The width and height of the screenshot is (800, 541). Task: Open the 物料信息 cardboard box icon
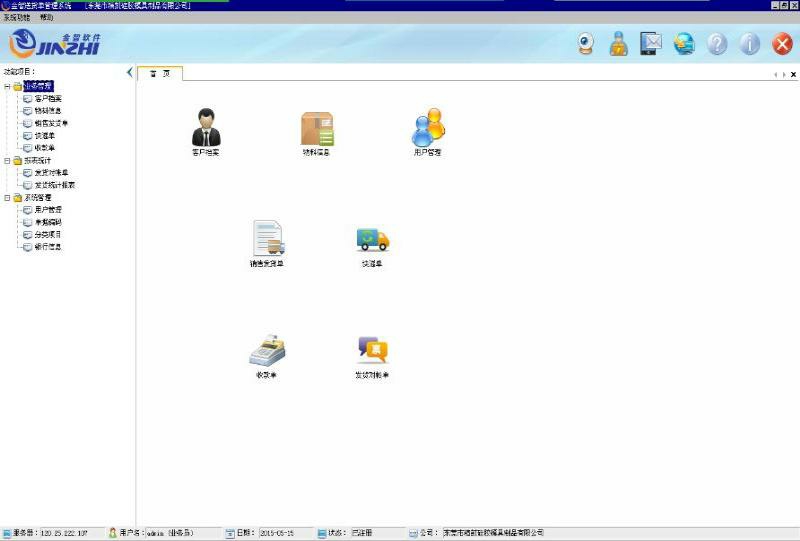317,128
